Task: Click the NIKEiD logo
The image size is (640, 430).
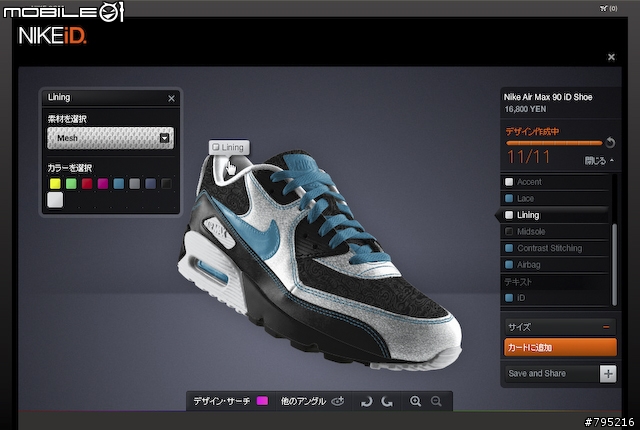Action: point(52,36)
